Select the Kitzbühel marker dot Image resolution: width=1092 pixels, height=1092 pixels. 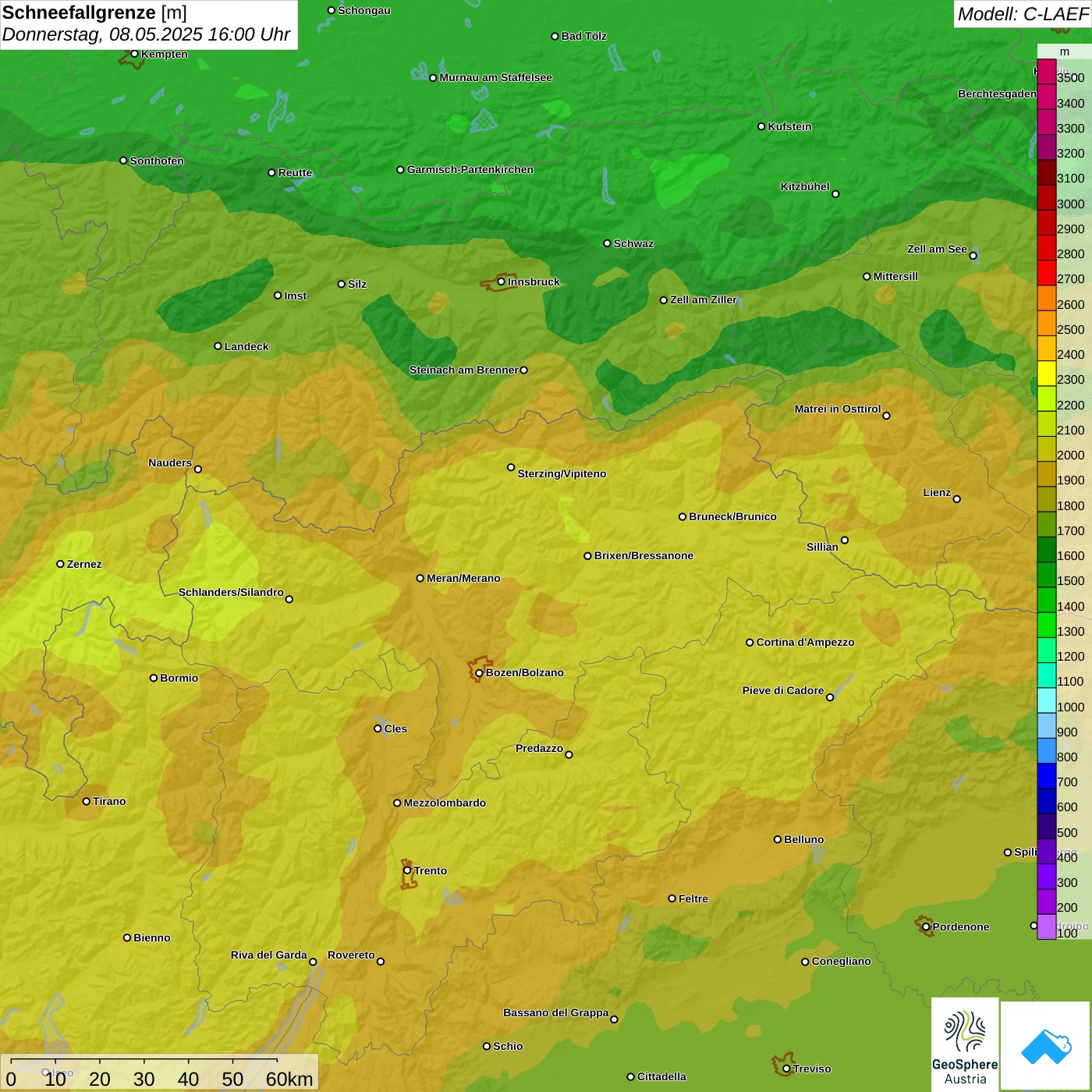[x=835, y=194]
